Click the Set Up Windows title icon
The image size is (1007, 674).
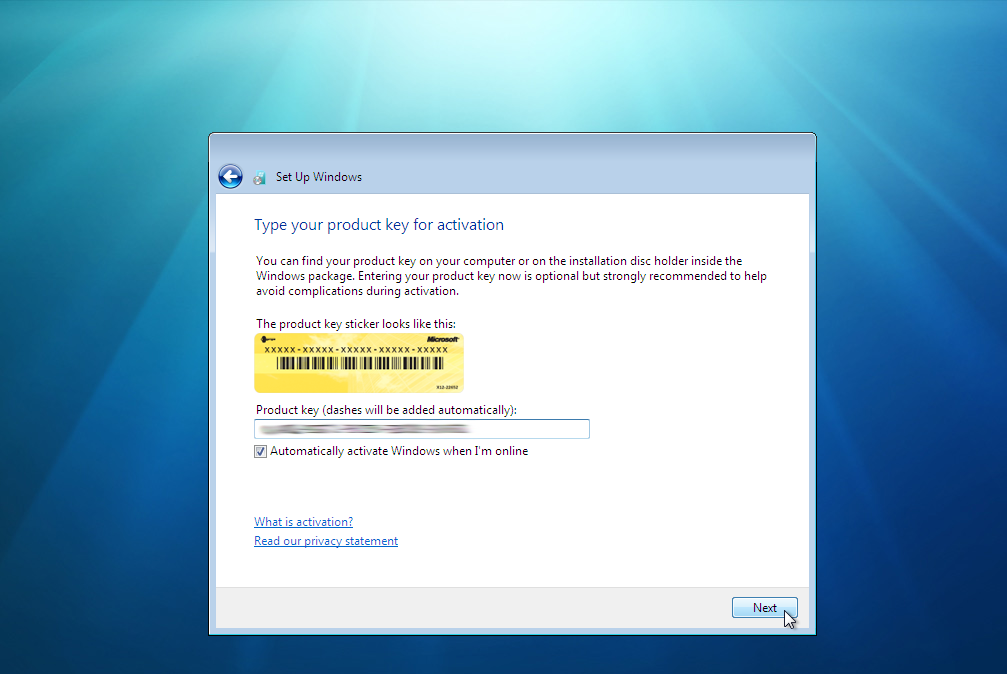click(259, 178)
